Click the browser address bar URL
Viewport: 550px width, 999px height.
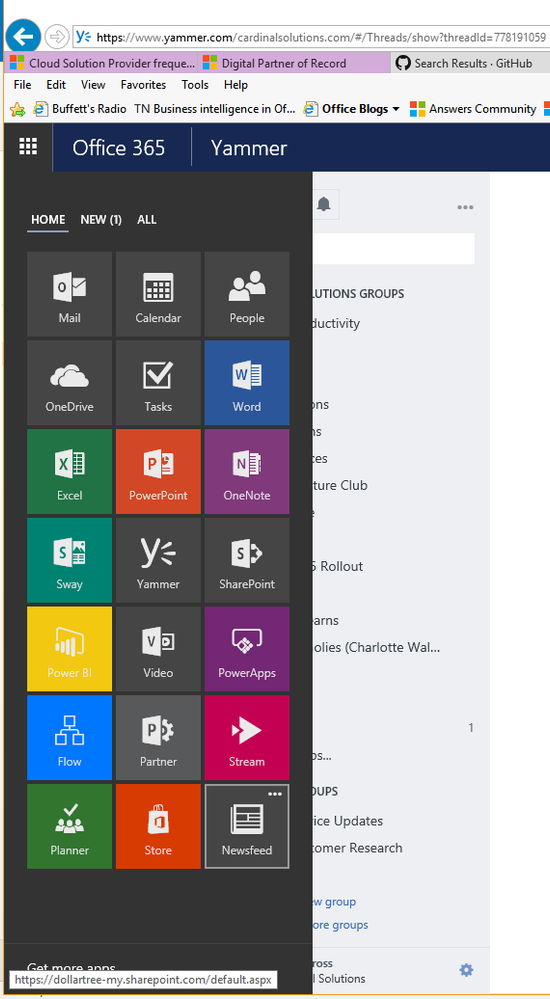[x=321, y=37]
